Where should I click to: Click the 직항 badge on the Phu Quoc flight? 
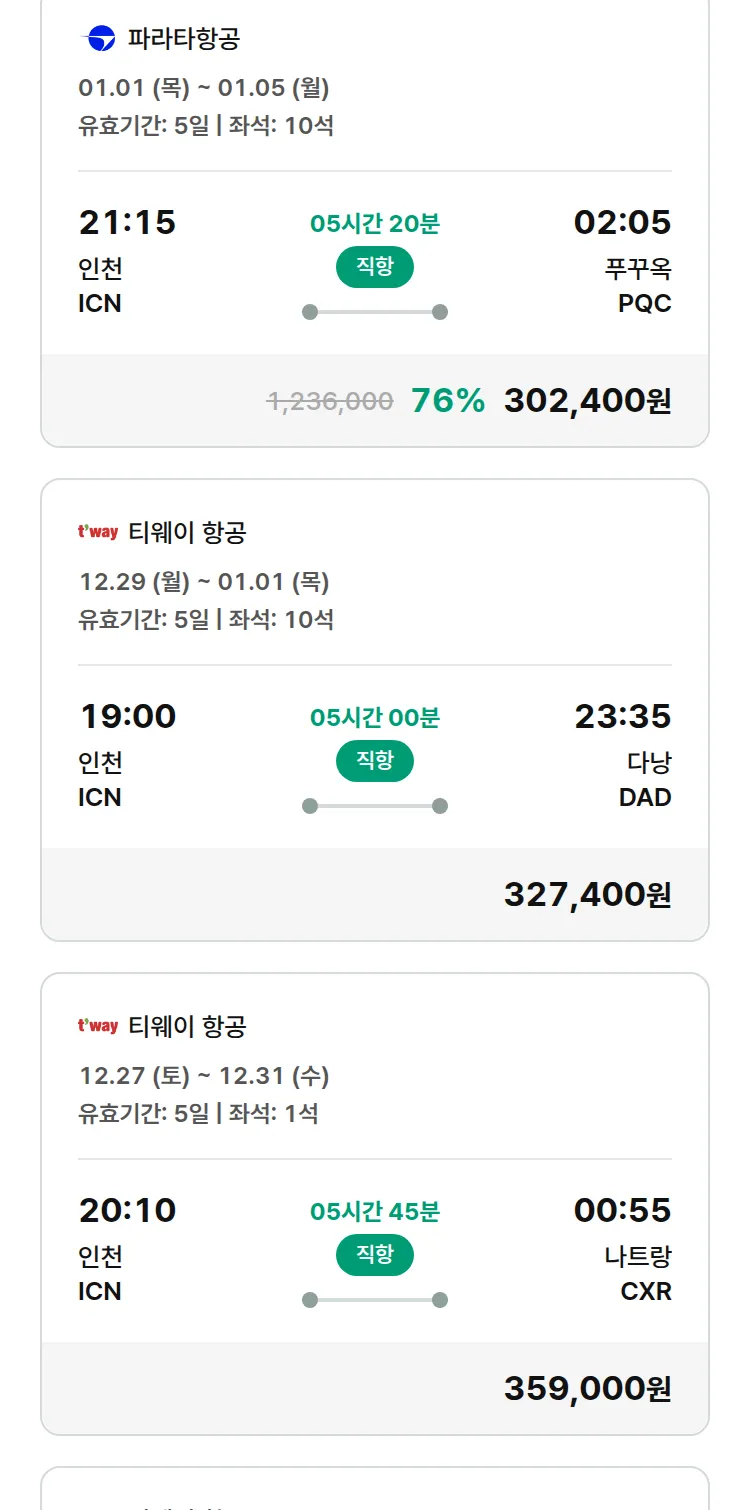tap(374, 267)
